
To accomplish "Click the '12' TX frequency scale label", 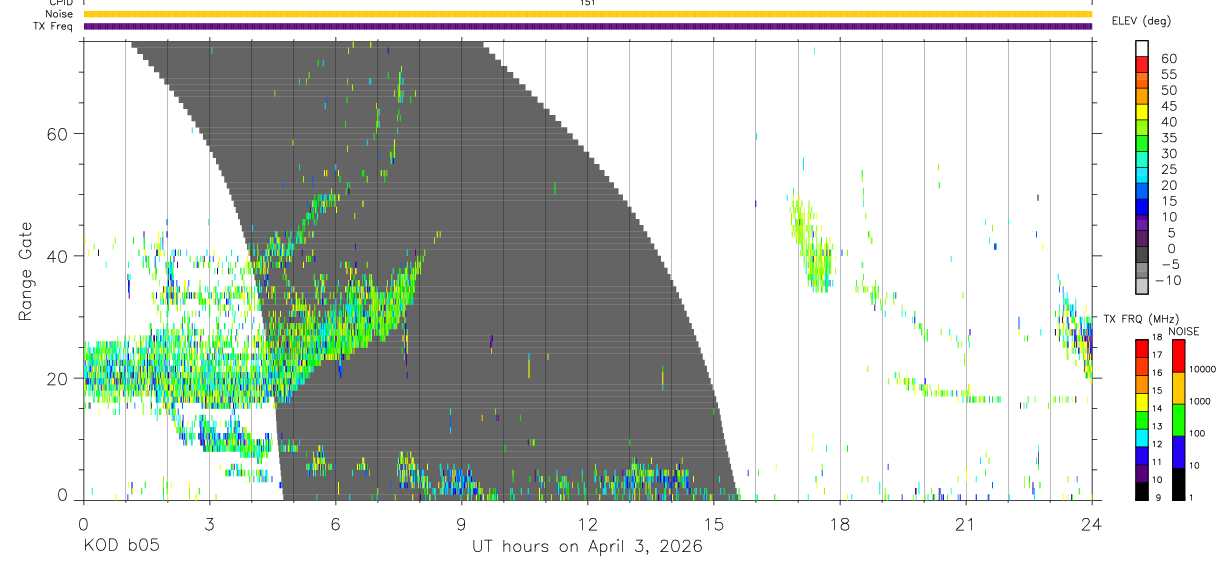I will click(x=1157, y=444).
